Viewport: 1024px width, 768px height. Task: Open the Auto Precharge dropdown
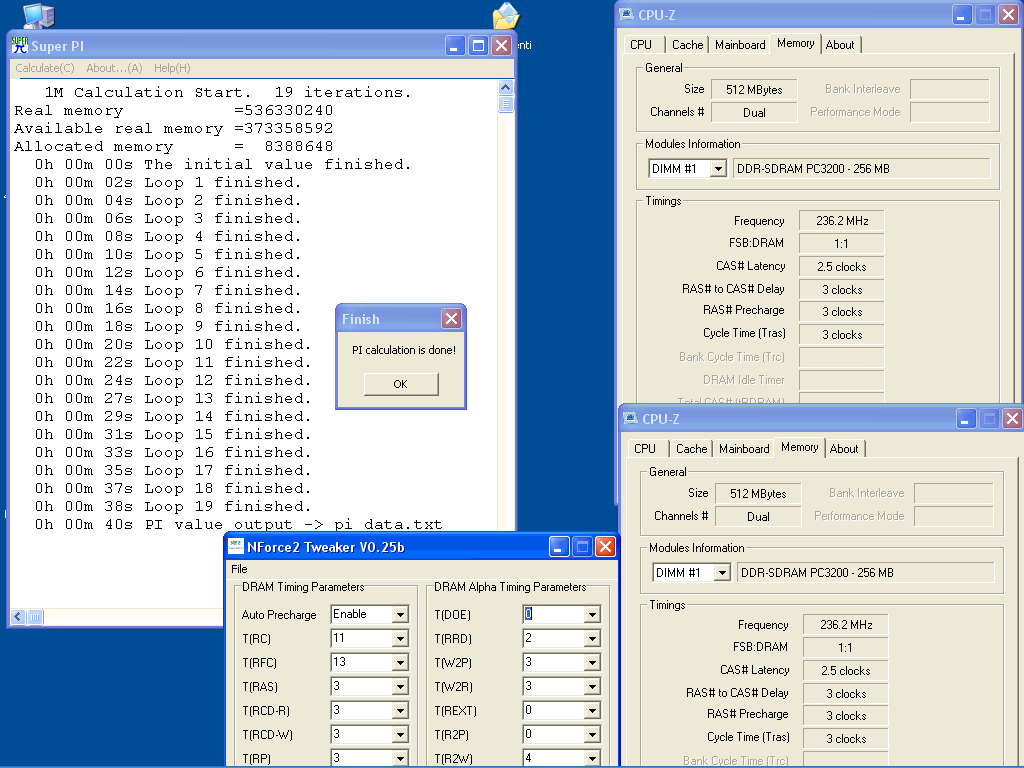coord(400,615)
